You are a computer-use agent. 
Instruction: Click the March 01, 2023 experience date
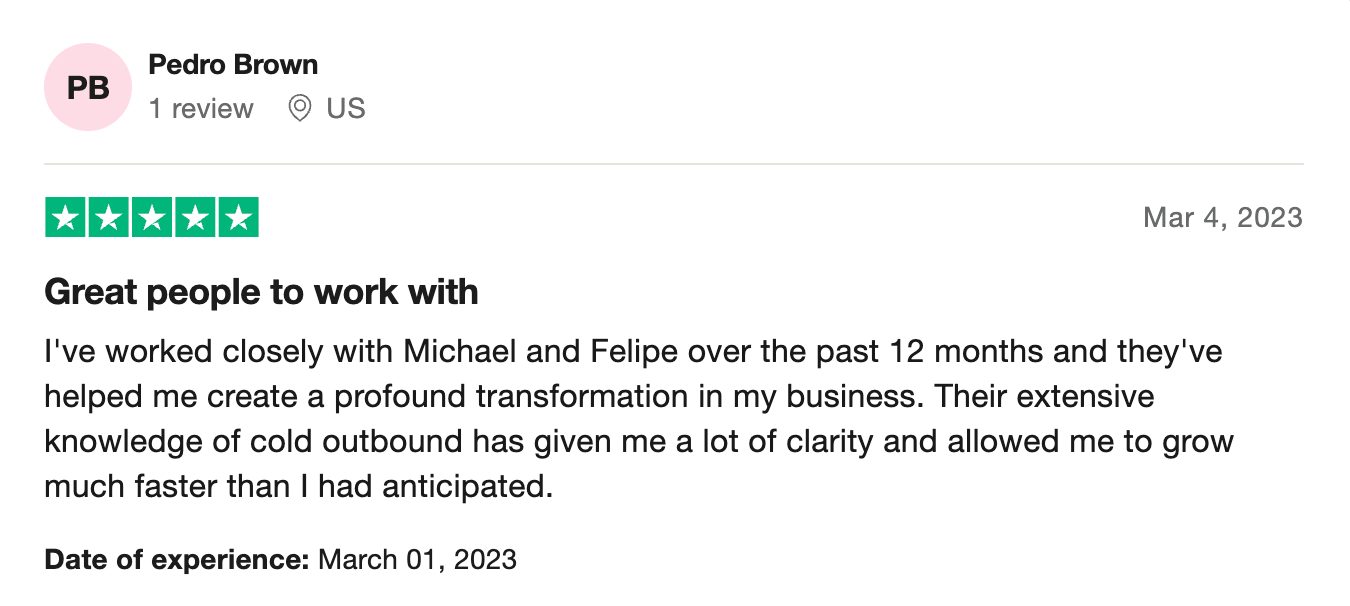coord(417,558)
